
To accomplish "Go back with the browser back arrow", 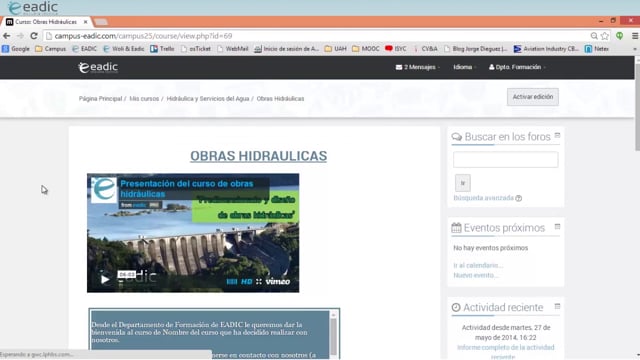I will [7, 36].
